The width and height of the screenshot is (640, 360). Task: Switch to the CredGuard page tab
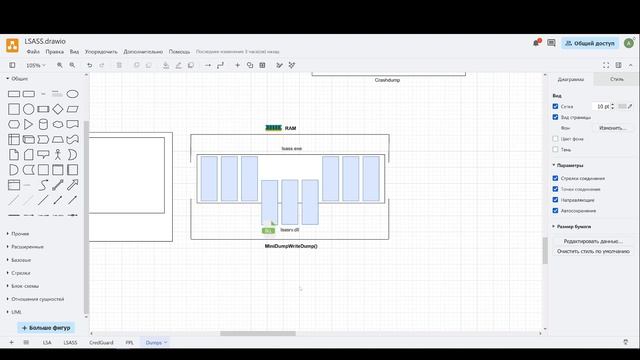coord(101,342)
